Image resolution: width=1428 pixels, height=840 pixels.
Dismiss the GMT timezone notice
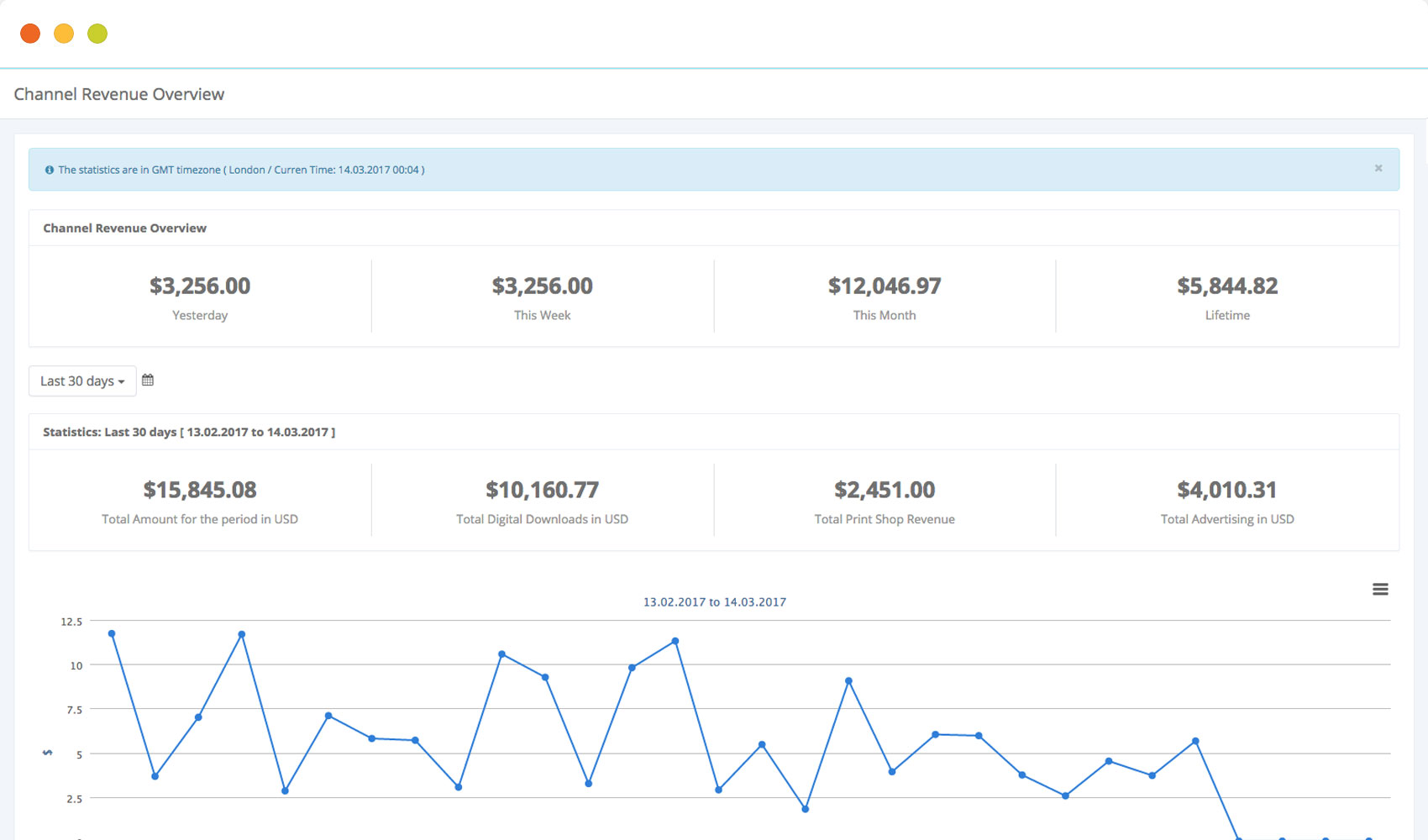click(x=1378, y=169)
